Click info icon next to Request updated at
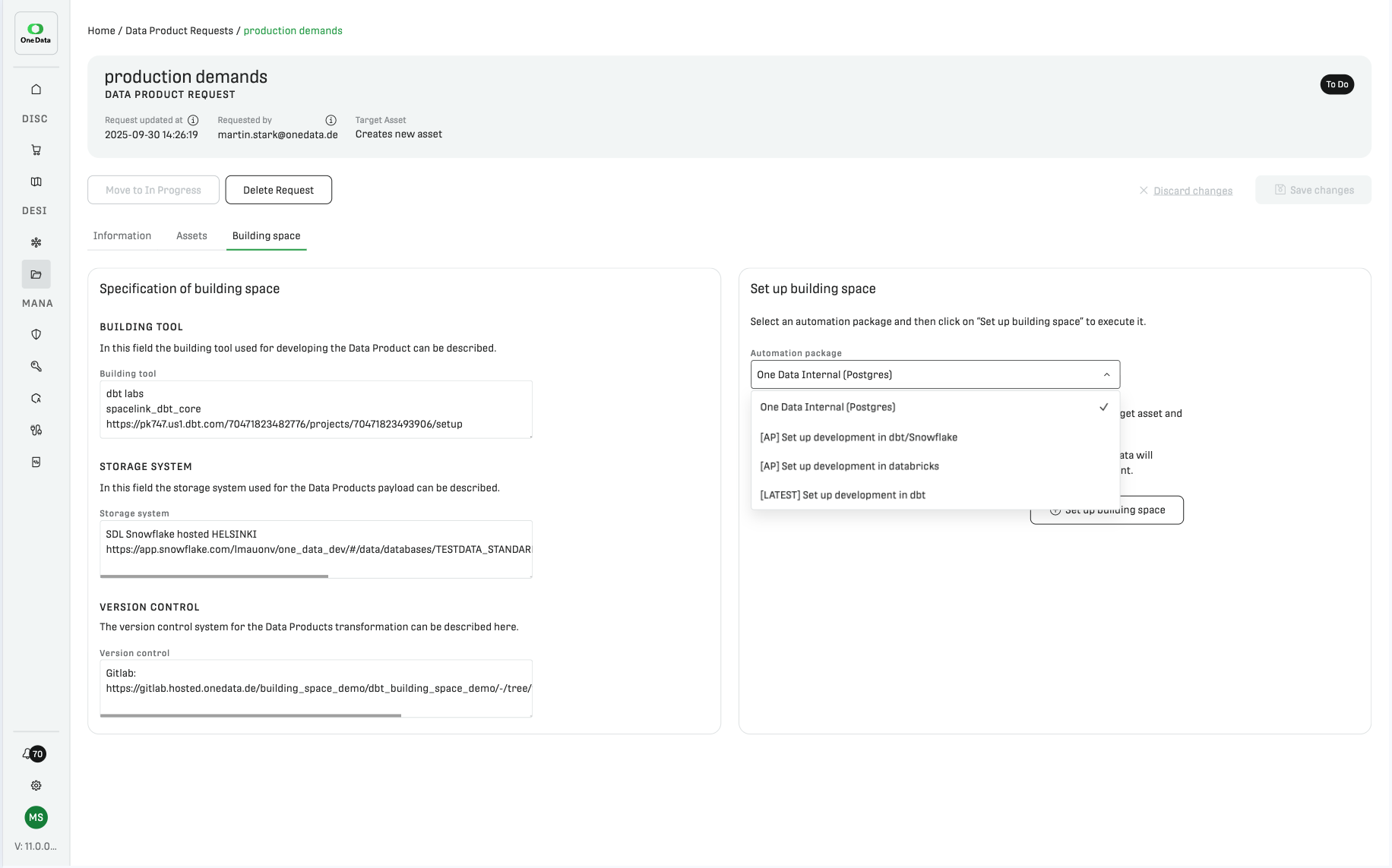 tap(193, 120)
